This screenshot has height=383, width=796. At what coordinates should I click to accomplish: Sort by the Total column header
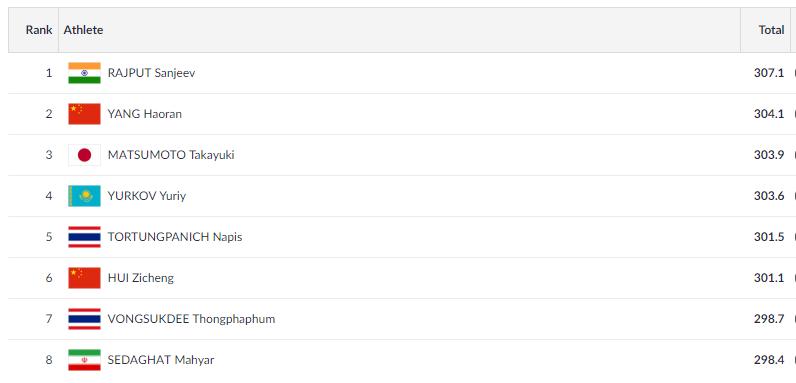coord(771,30)
